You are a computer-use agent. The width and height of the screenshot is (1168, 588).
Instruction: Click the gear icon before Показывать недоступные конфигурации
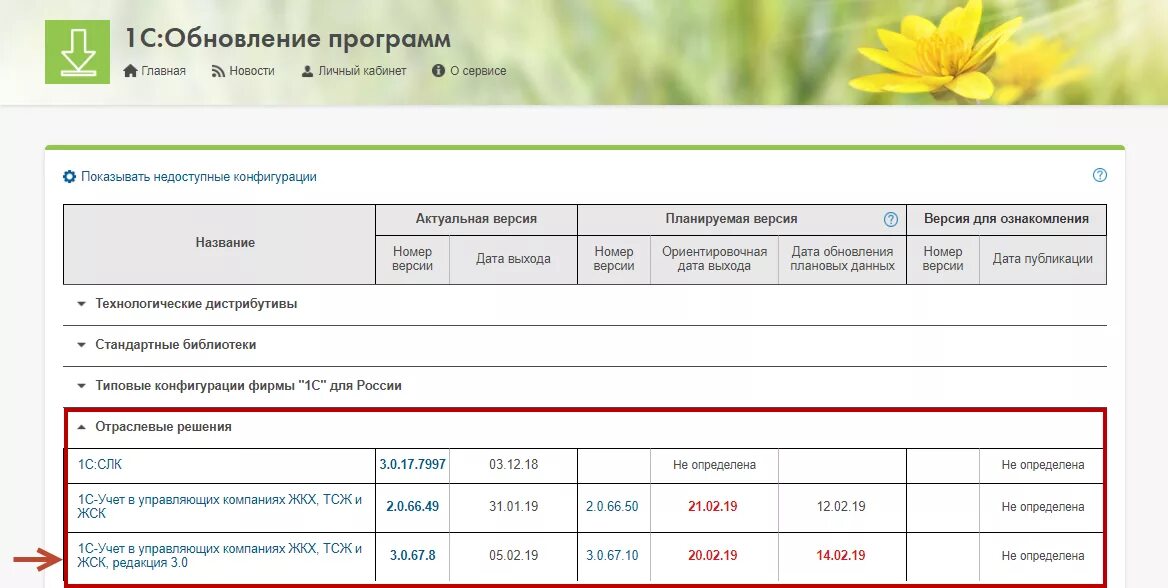(68, 176)
